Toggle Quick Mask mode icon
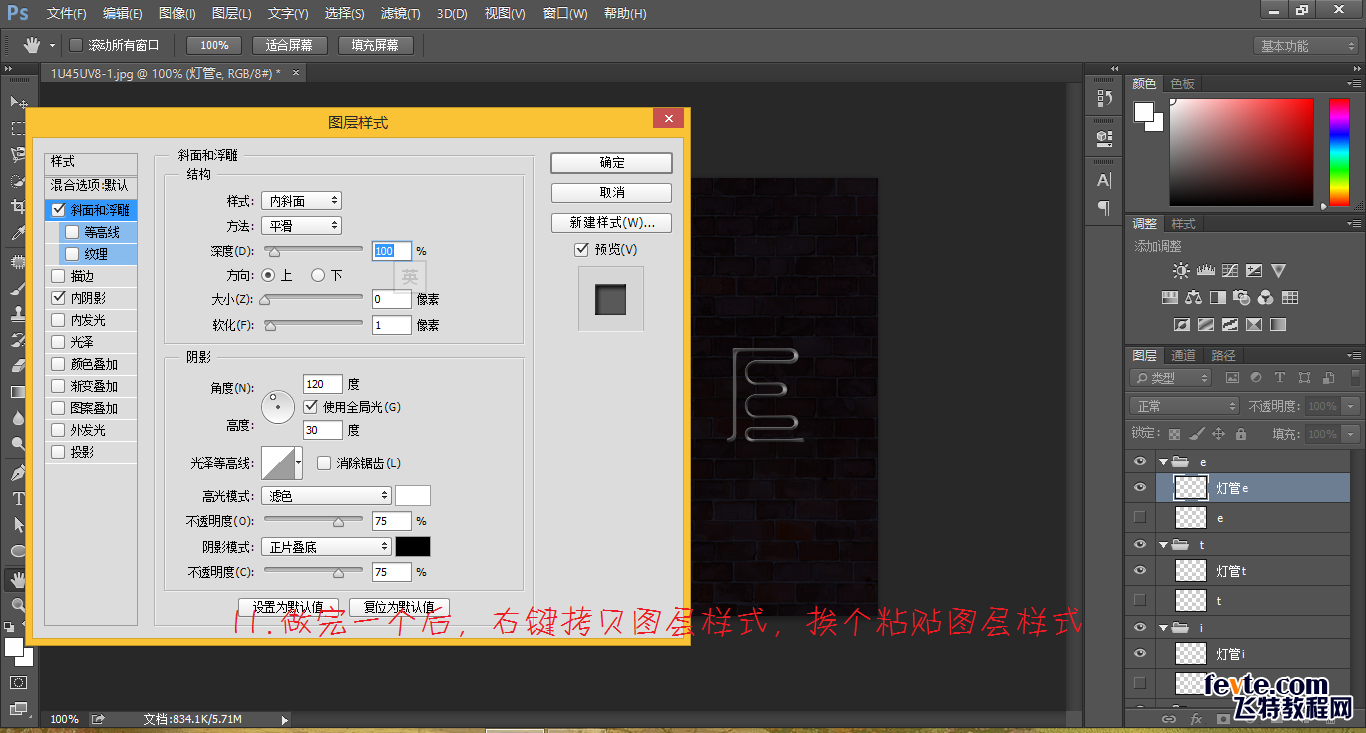The width and height of the screenshot is (1366, 733). (x=18, y=684)
